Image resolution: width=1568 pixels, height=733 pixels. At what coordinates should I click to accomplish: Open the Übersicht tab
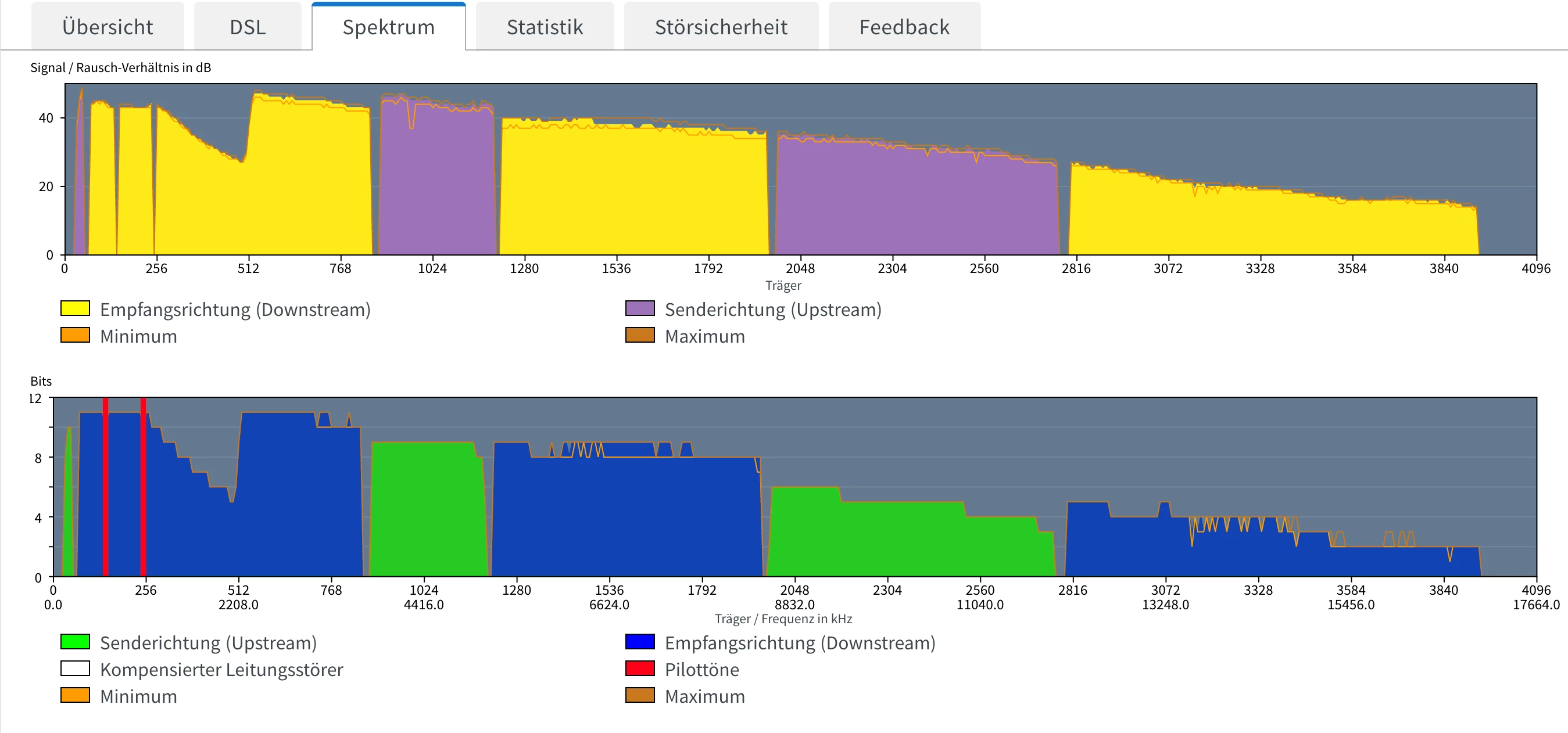[x=107, y=27]
